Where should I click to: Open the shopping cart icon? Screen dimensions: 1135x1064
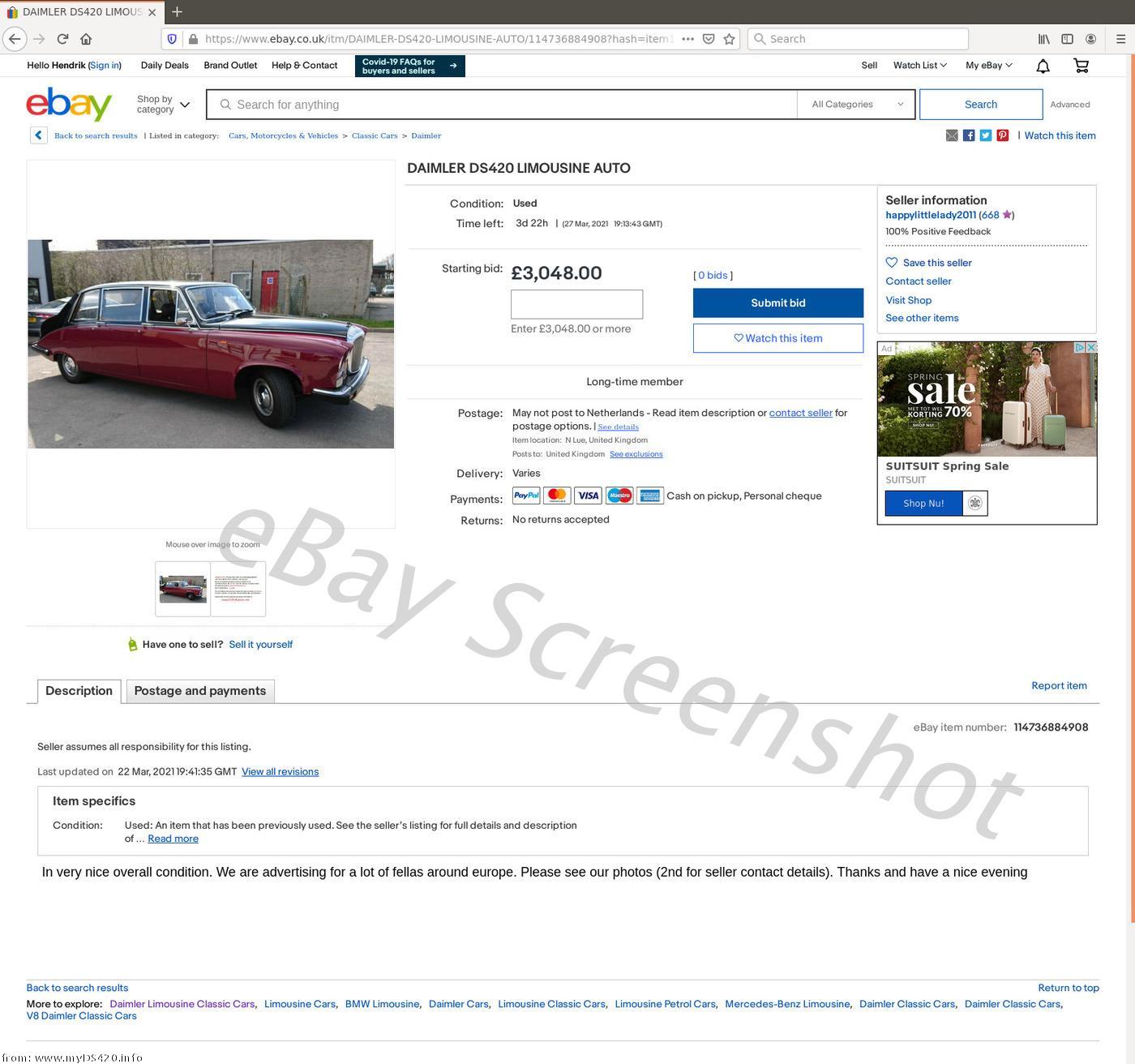(x=1081, y=66)
